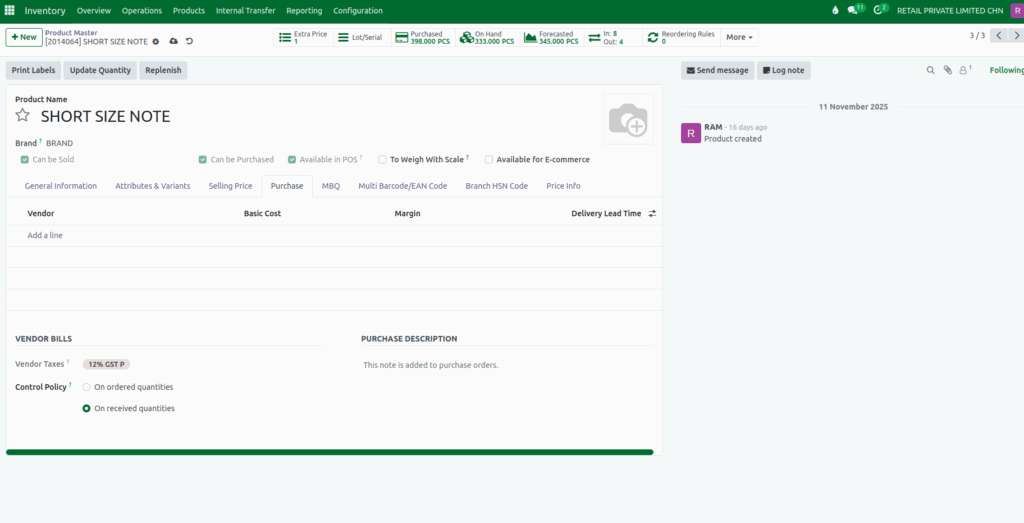Viewport: 1024px width, 523px height.
Task: Open Configuration menu
Action: (x=358, y=10)
